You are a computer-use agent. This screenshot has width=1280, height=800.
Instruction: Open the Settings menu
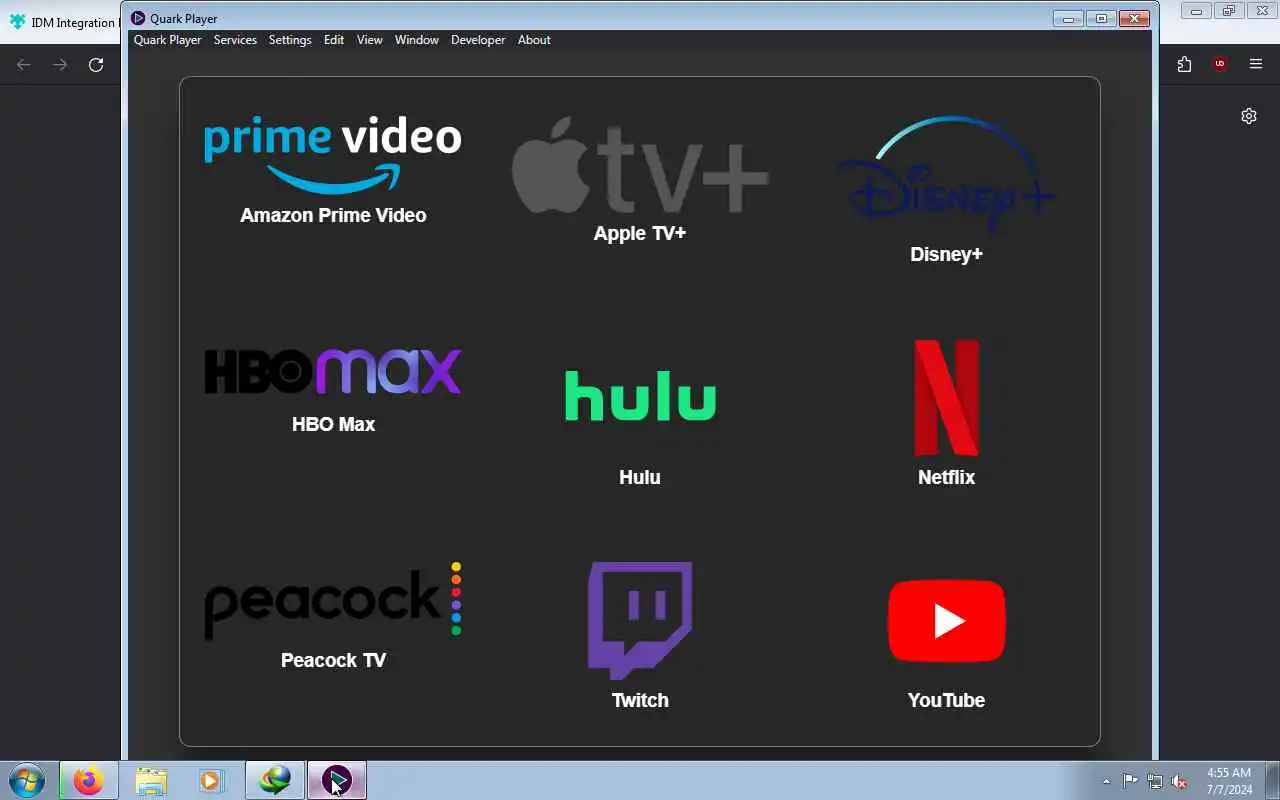coord(290,40)
